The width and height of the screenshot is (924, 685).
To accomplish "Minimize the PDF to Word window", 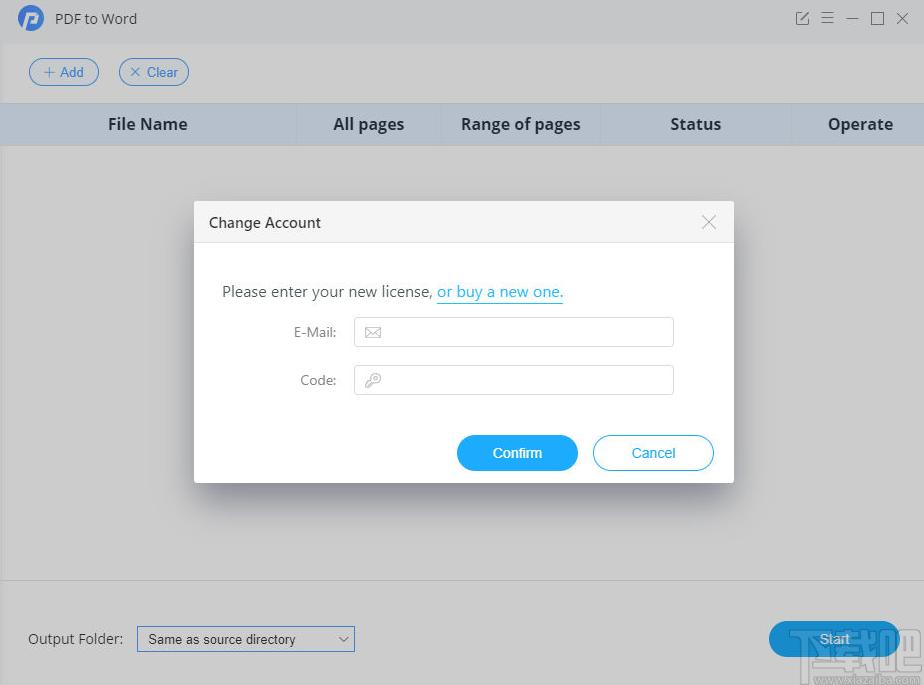I will (x=852, y=18).
